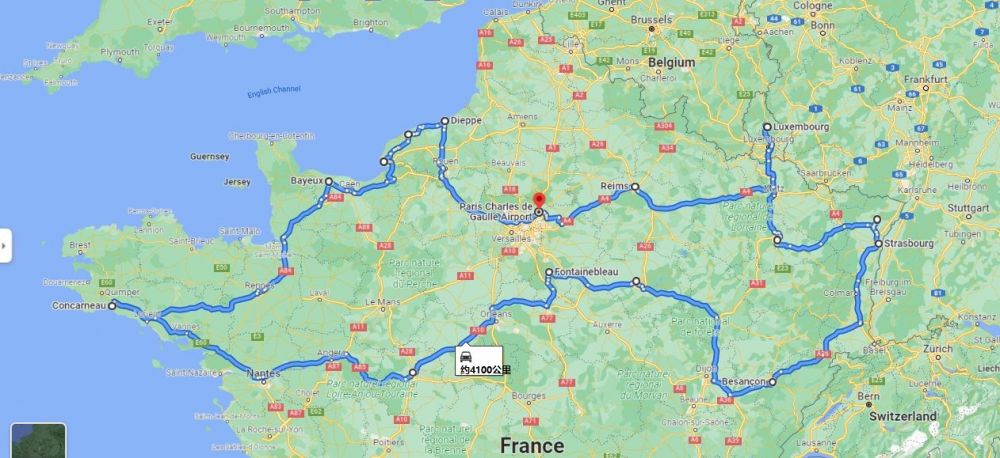This screenshot has height=458, width=1000.
Task: Click the Frankfurt city label
Action: (x=925, y=80)
